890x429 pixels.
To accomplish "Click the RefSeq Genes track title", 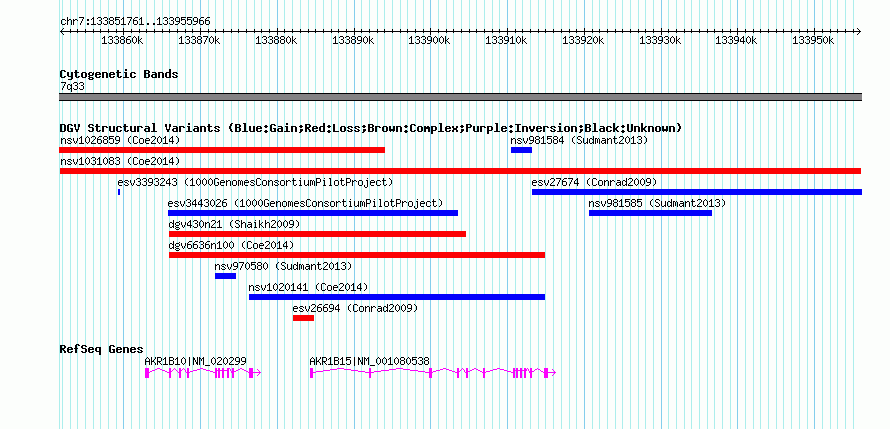I will 102,349.
